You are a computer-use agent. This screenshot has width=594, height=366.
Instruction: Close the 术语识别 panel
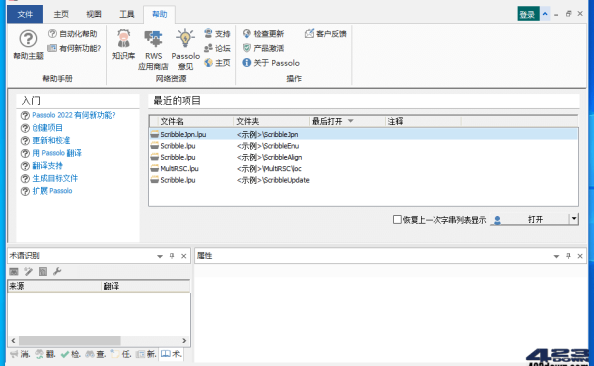[184, 256]
